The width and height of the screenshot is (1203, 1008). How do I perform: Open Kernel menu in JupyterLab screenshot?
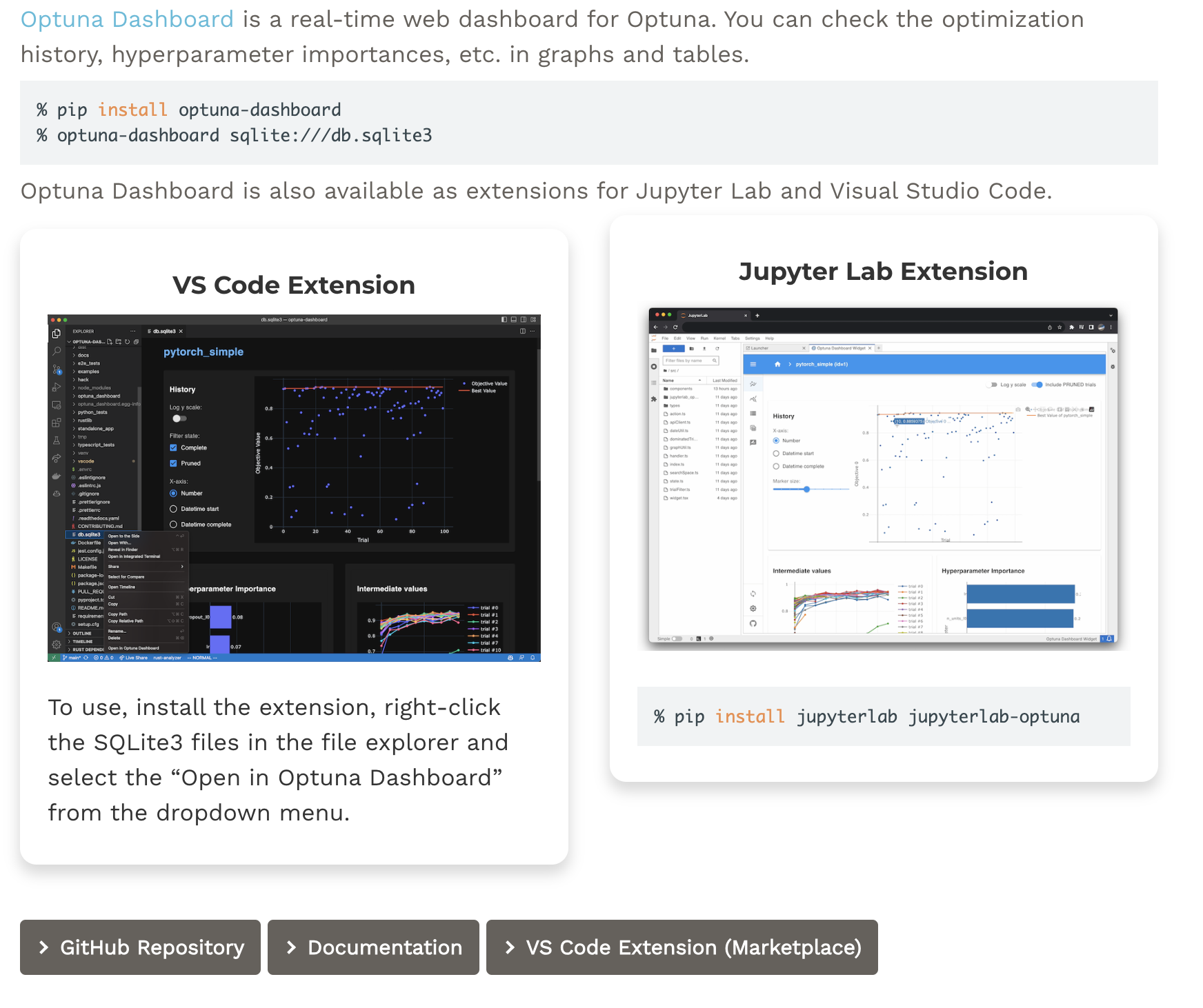click(x=719, y=339)
